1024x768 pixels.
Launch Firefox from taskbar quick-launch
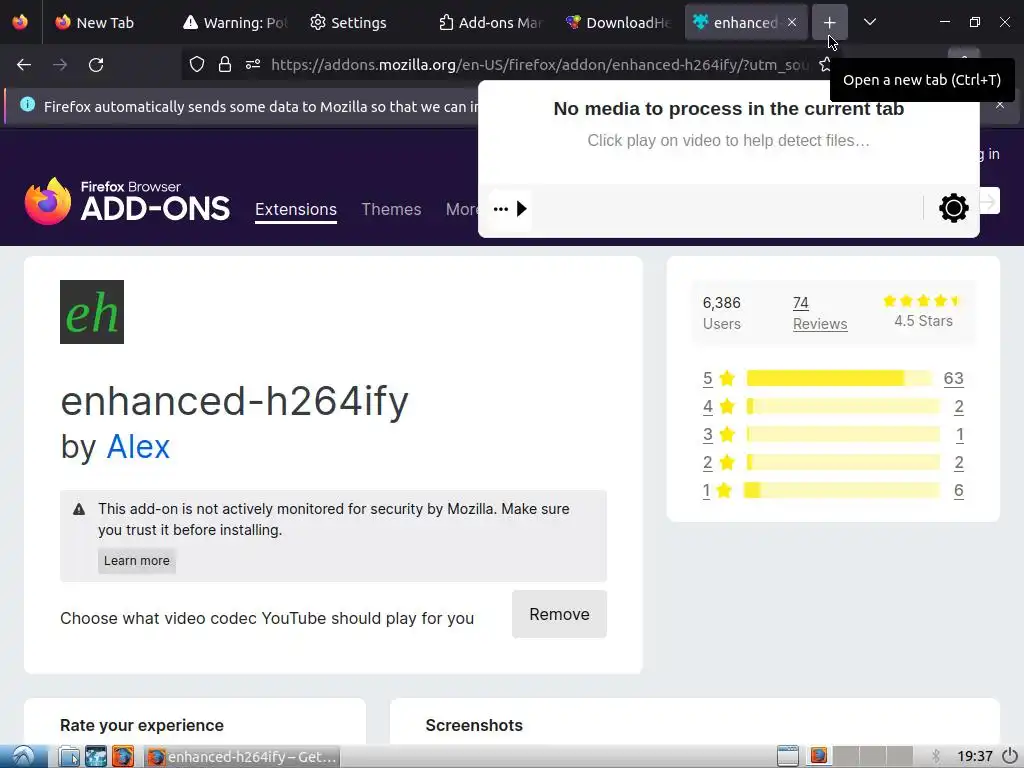[x=122, y=756]
